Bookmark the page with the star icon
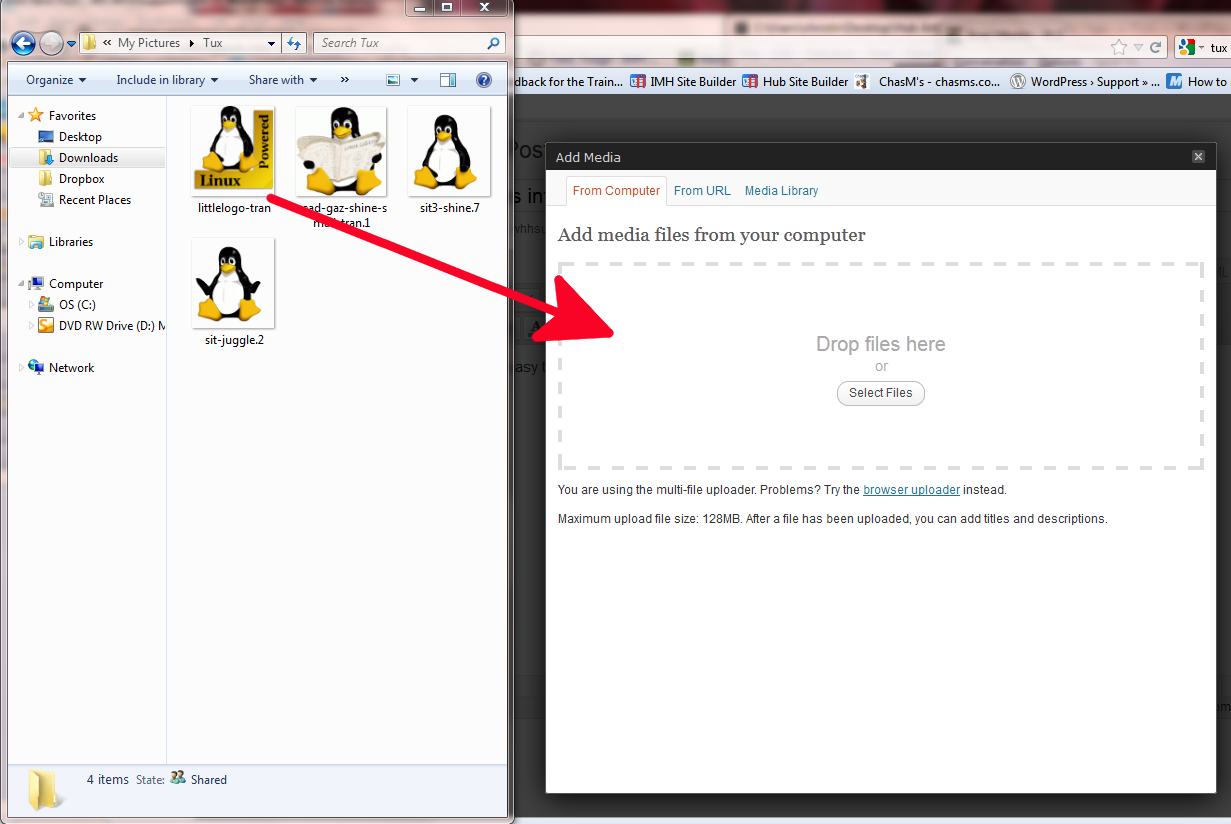The width and height of the screenshot is (1231, 824). [x=1118, y=47]
